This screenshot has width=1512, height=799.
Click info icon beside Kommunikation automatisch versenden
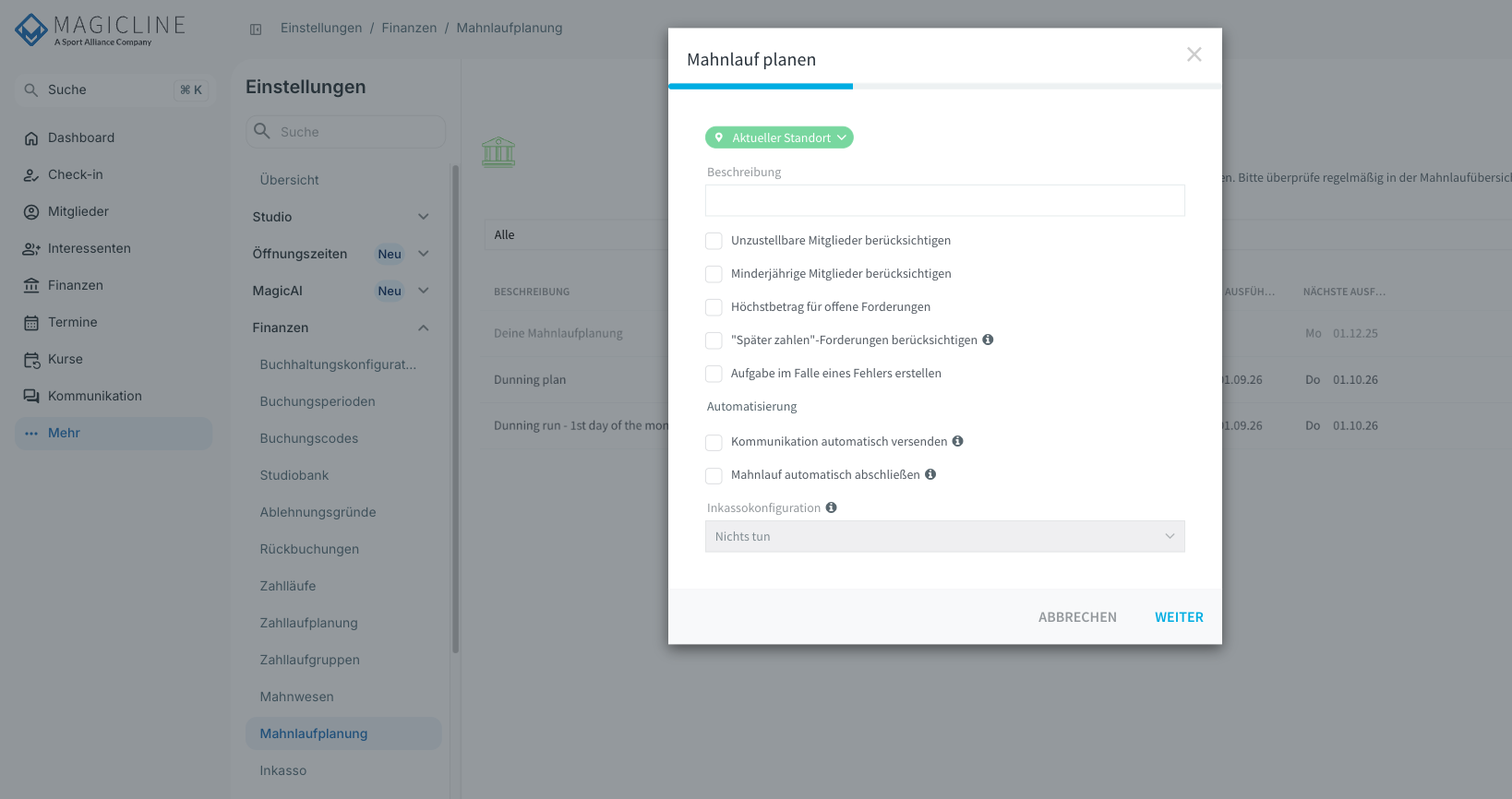pyautogui.click(x=958, y=441)
